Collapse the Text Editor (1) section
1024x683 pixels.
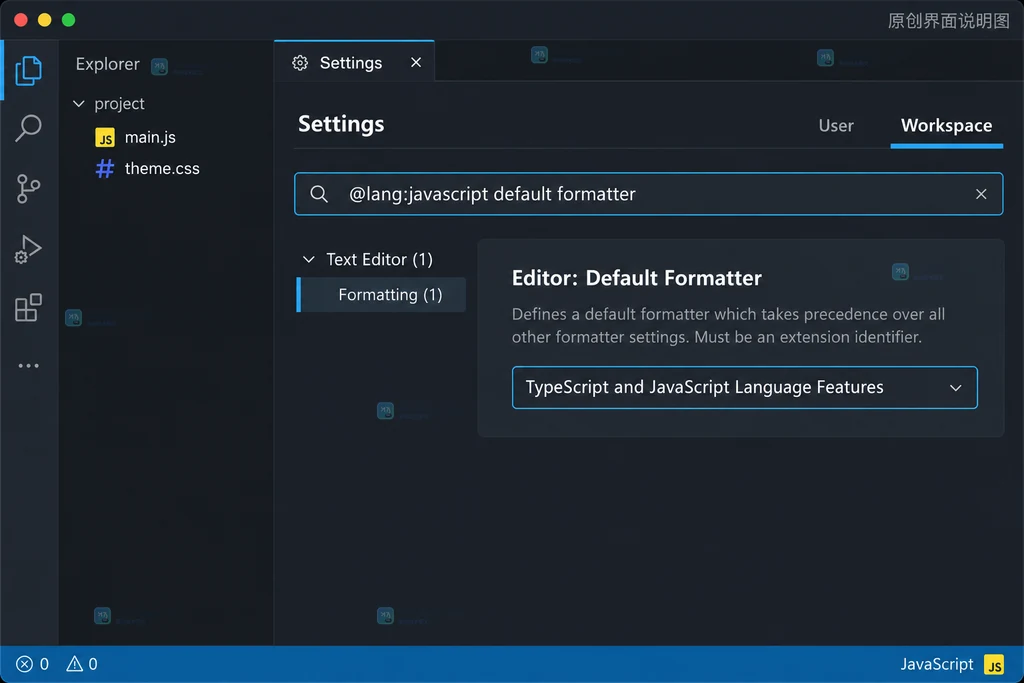[309, 260]
